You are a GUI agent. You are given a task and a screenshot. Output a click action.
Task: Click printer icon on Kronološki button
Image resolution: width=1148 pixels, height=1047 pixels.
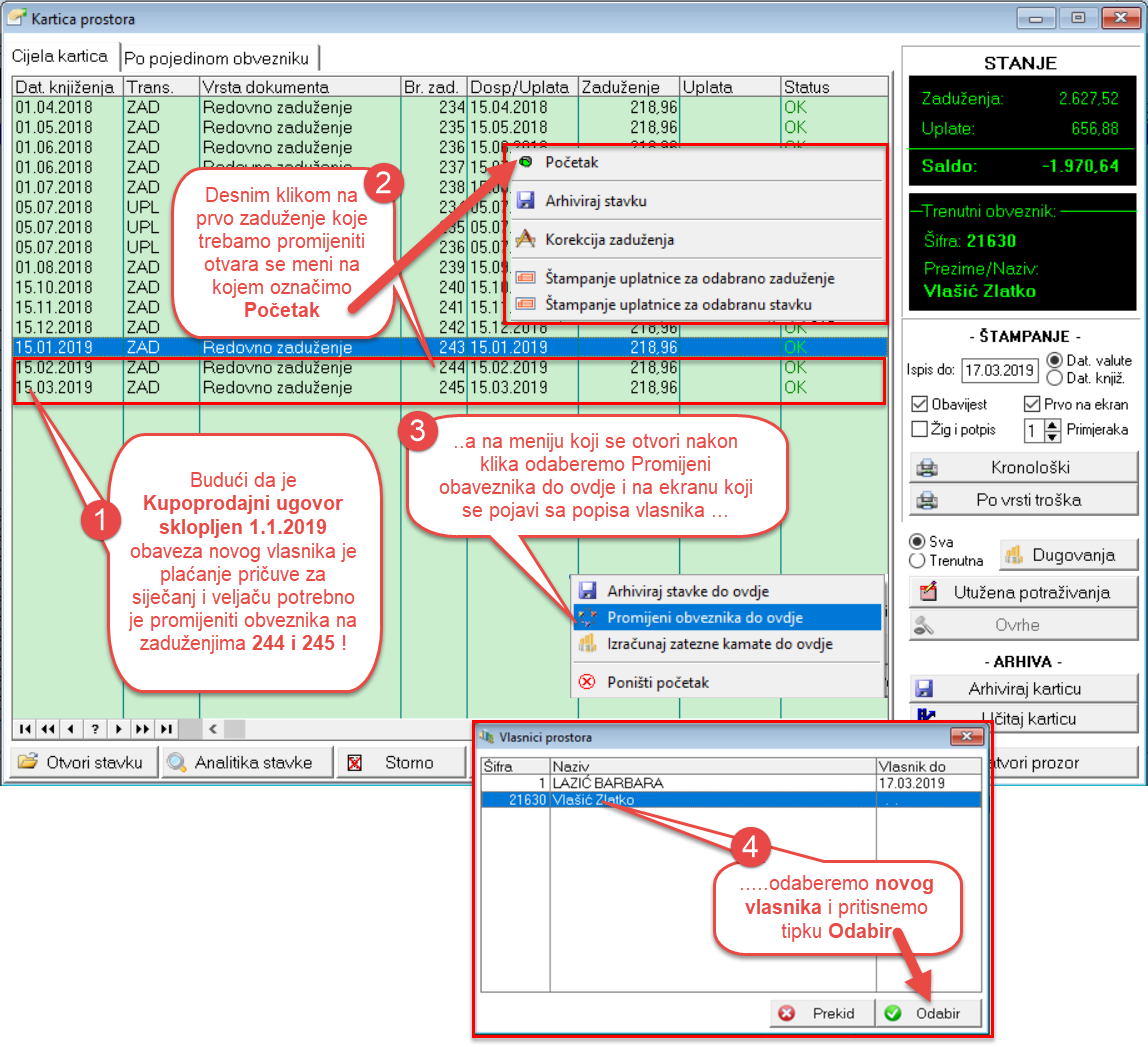[928, 467]
